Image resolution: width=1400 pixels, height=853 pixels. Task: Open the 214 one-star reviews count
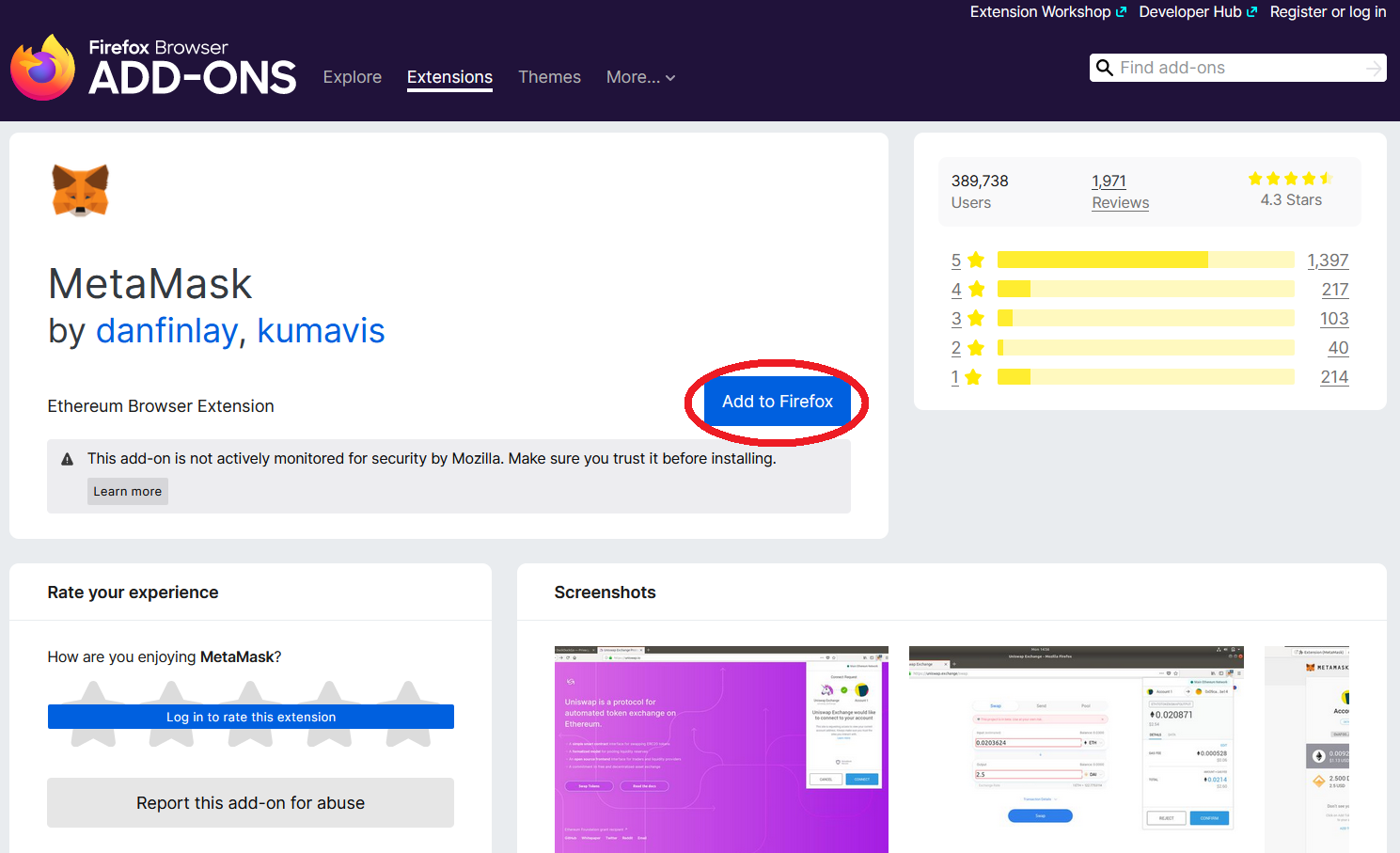pos(1334,377)
